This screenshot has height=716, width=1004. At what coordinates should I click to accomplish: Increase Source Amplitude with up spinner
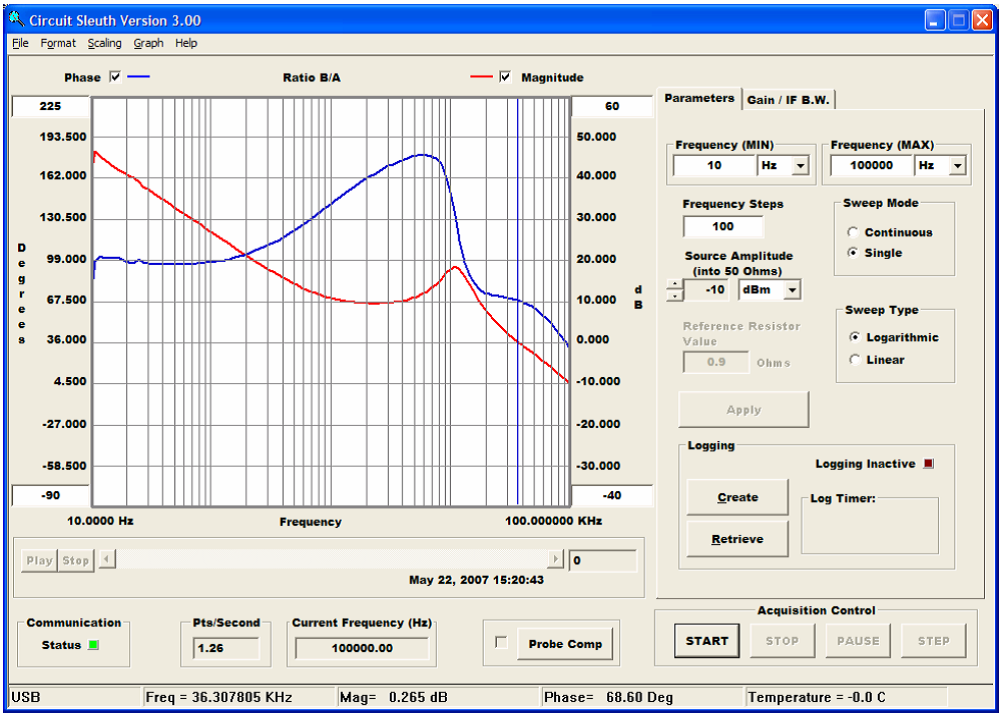(675, 284)
